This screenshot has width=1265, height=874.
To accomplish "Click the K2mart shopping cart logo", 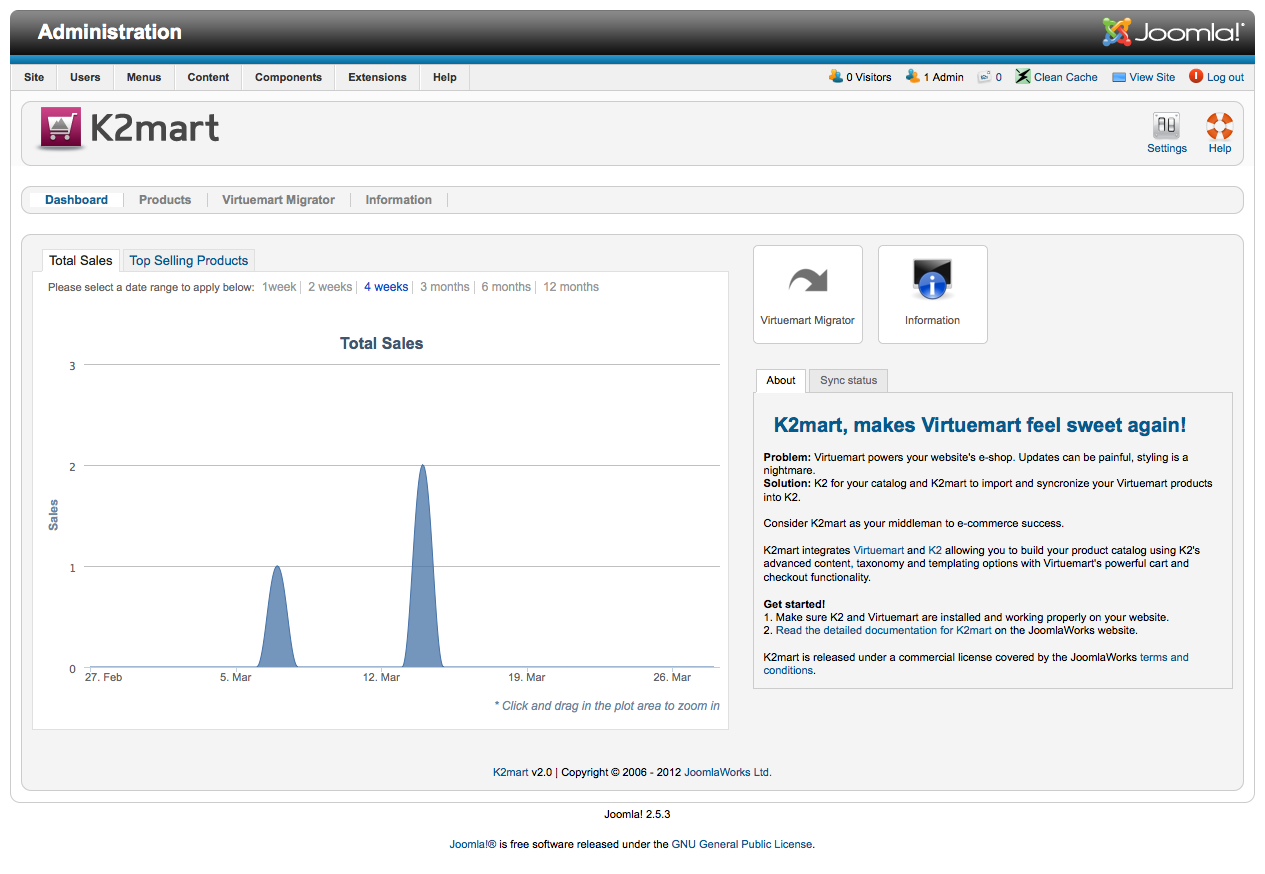I will (x=61, y=129).
